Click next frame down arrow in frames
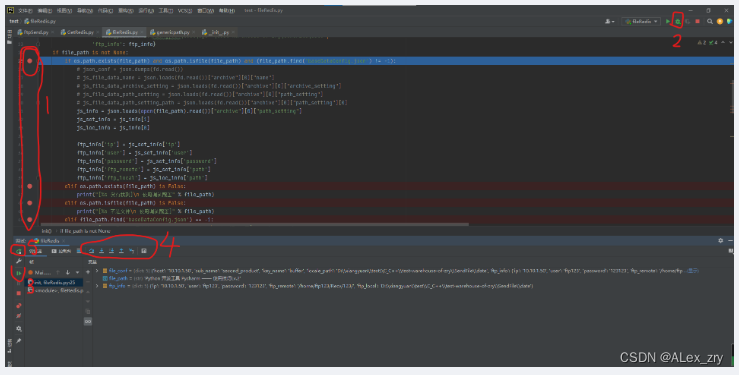 [x=68, y=272]
